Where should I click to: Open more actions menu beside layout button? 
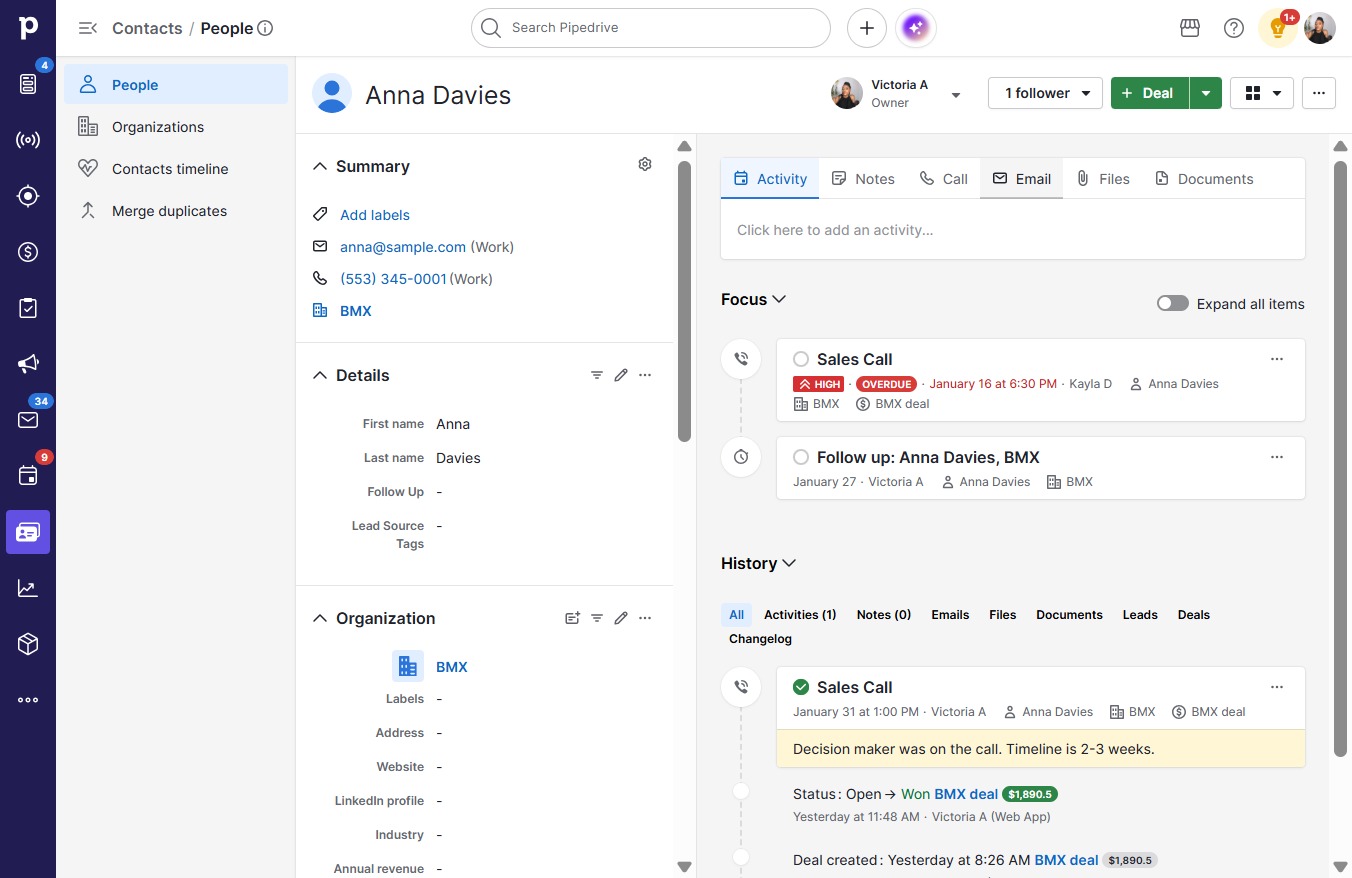click(x=1319, y=93)
